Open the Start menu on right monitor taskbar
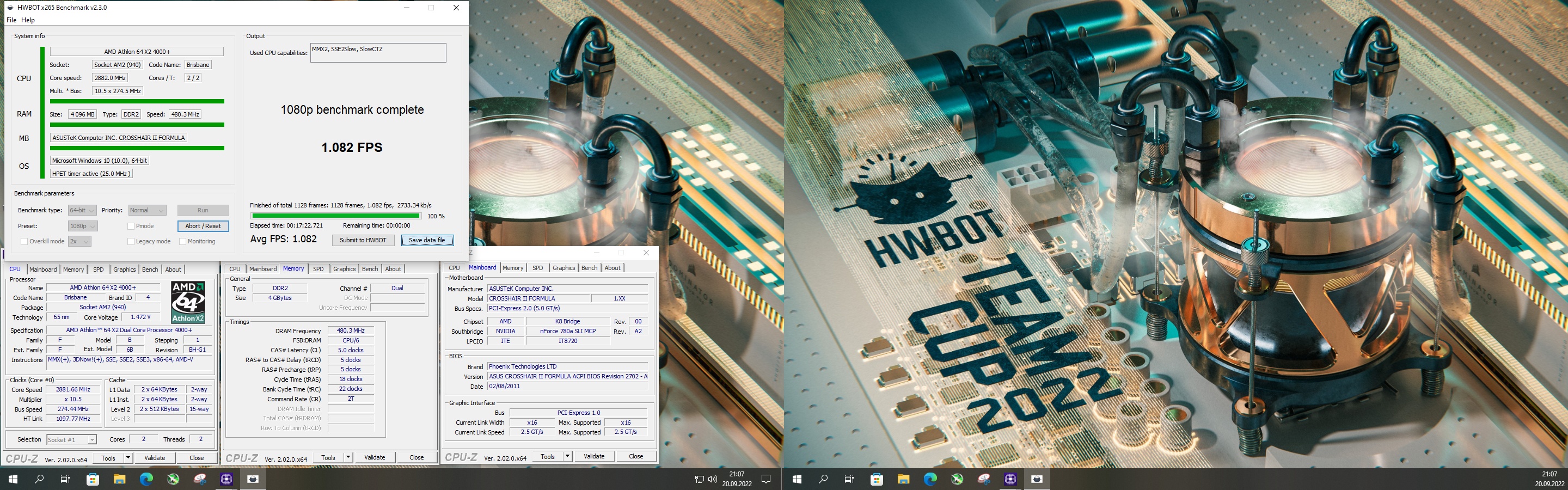The width and height of the screenshot is (1568, 490). pyautogui.click(x=797, y=479)
